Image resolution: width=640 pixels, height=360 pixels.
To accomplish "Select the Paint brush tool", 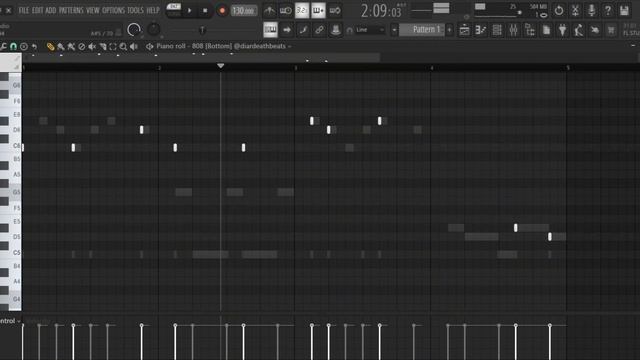I will tap(61, 47).
